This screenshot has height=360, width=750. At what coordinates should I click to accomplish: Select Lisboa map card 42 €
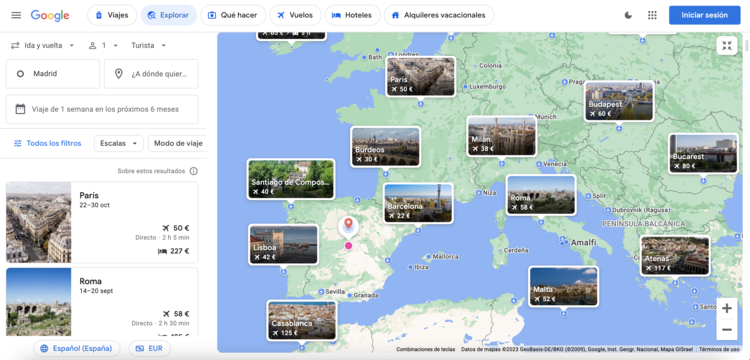283,245
